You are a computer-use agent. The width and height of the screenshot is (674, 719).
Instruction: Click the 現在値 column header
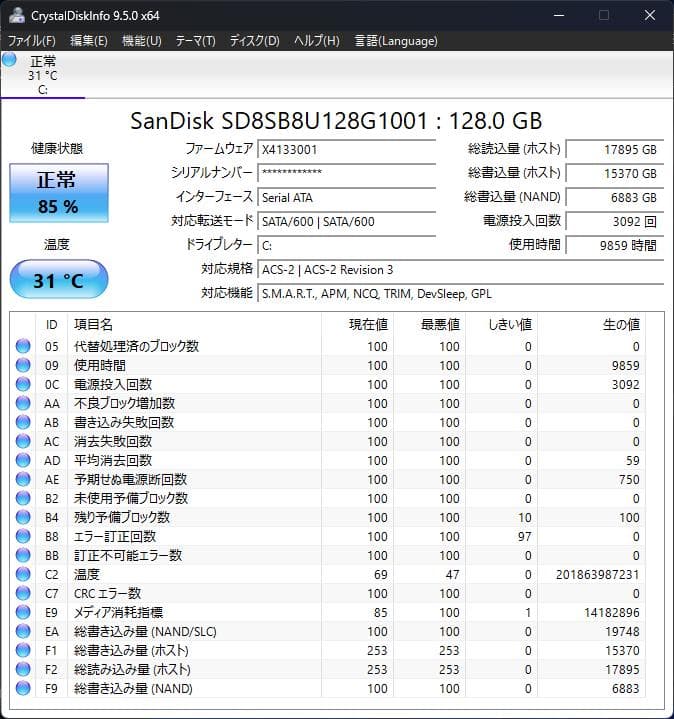pos(357,325)
